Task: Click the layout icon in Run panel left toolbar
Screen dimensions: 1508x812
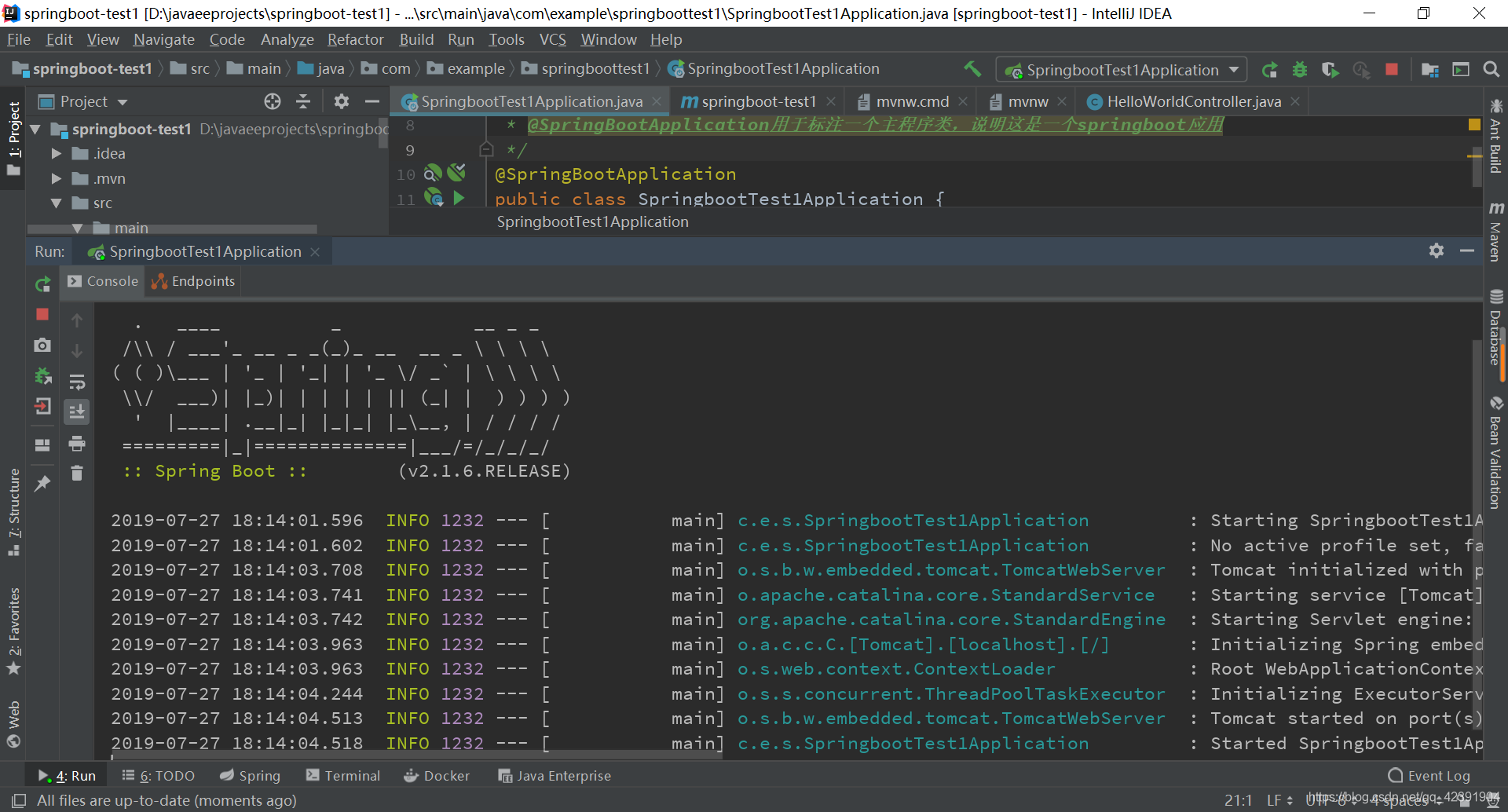Action: [x=42, y=444]
